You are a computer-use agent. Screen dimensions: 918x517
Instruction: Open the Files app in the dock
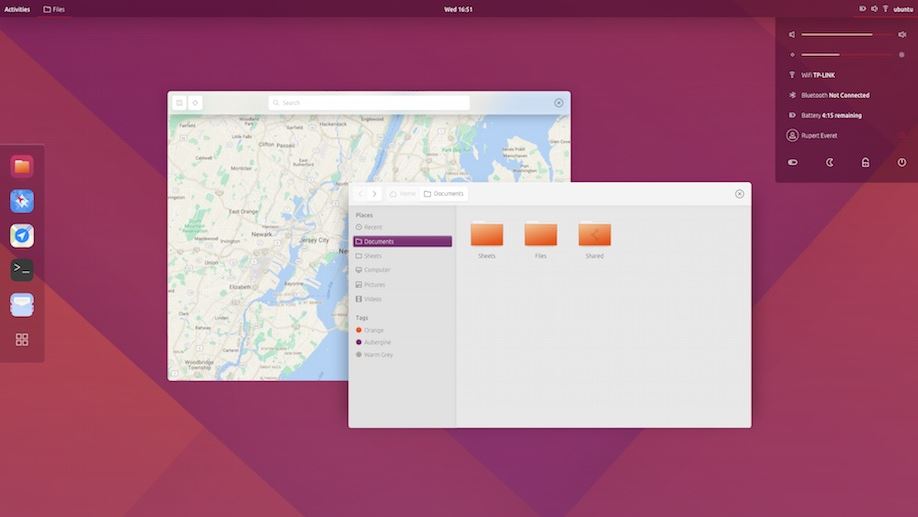[22, 166]
